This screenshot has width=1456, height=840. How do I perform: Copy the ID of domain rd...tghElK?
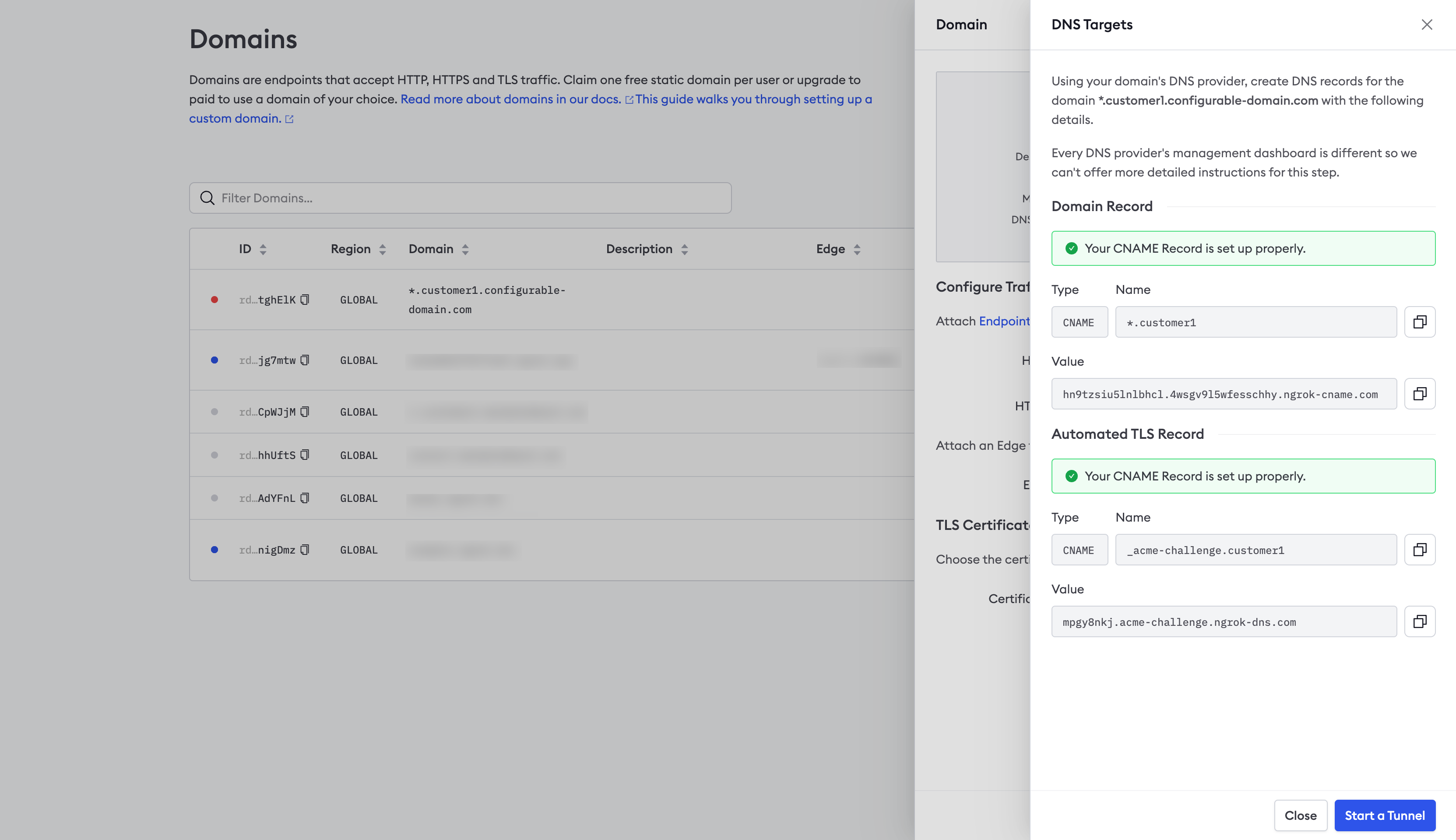coord(305,300)
